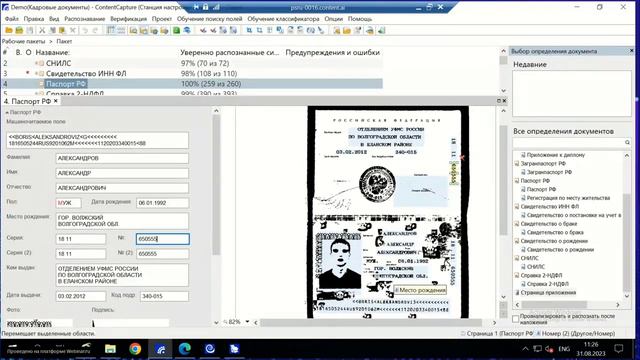Screen dimensions: 640x360
Task: Click the table grid view toolbar icon
Action: (x=111, y=30)
